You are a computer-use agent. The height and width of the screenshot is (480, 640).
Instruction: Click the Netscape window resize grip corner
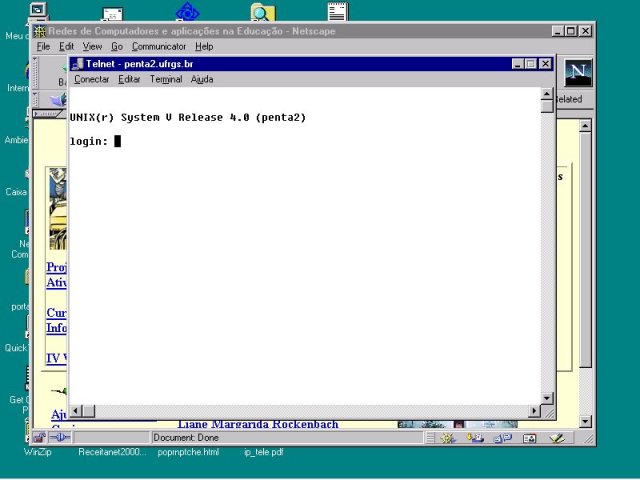[x=589, y=439]
